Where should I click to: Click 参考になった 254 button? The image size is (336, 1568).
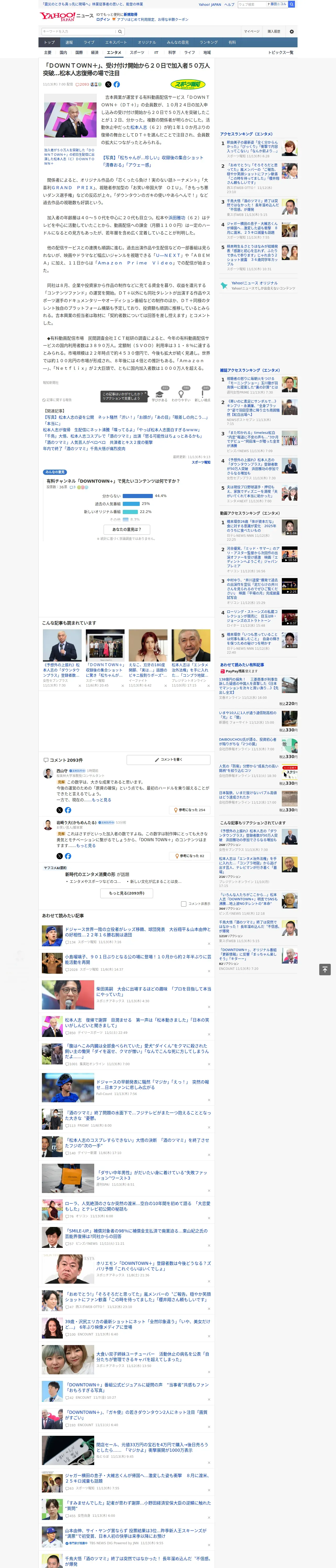[x=190, y=810]
